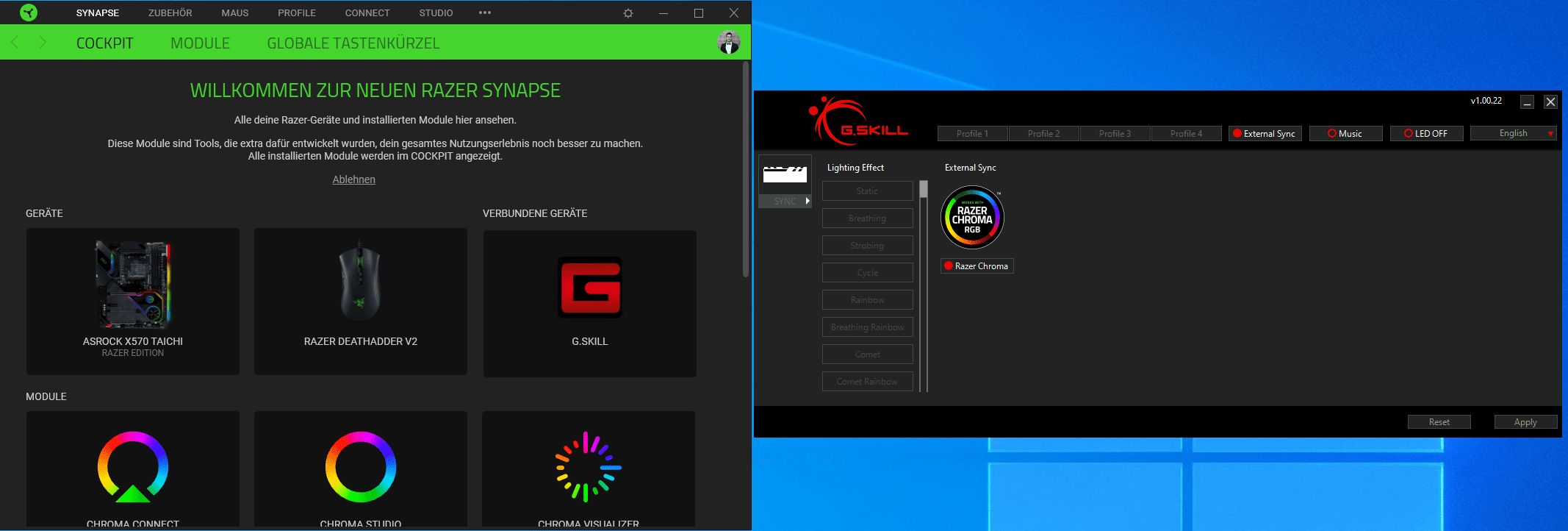Go forward with Synapse forward arrow
Viewport: 1568px width, 531px height.
point(43,43)
